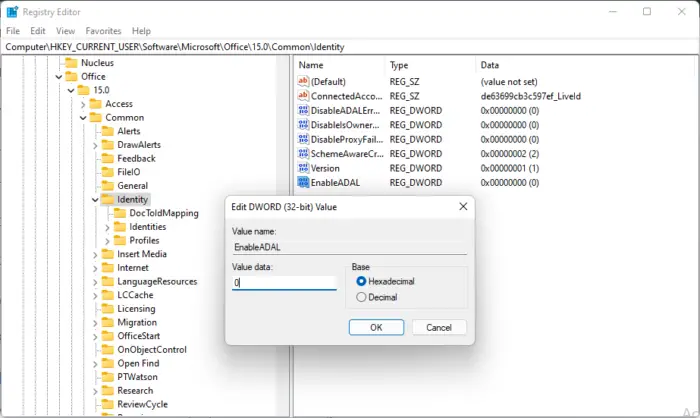Open the File menu

[13, 31]
